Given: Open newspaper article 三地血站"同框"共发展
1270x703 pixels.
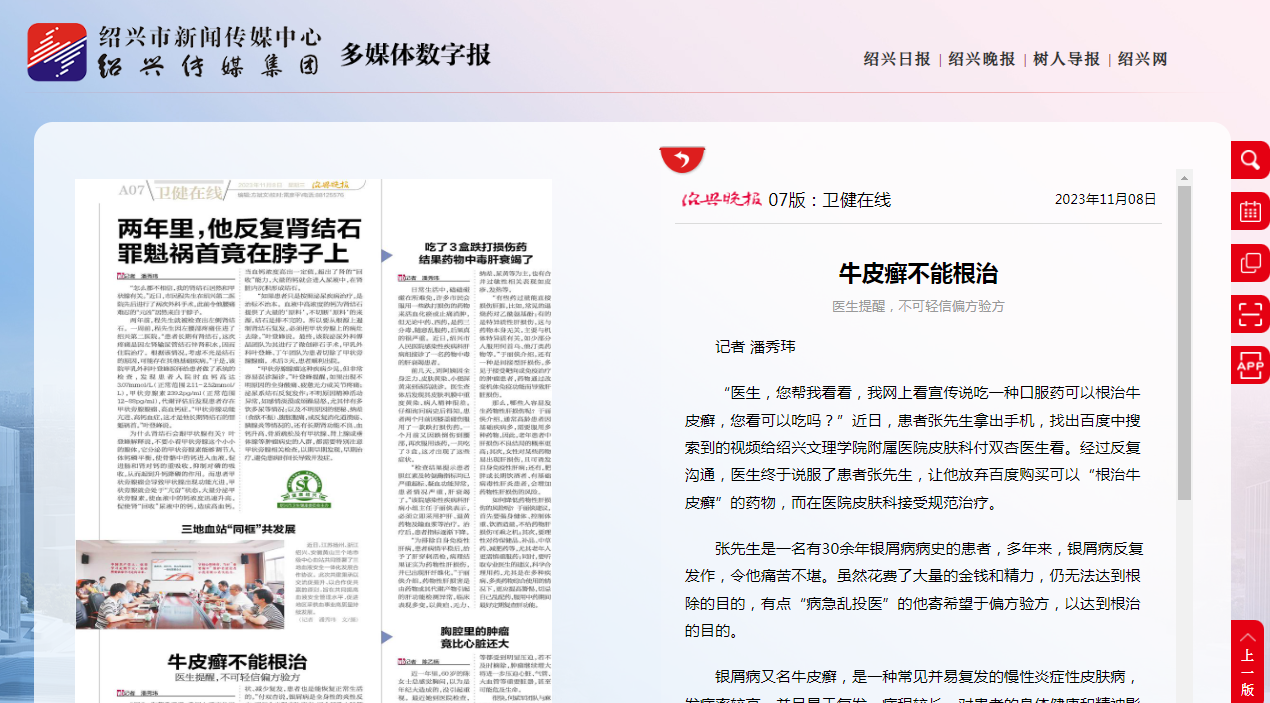Looking at the screenshot, I should [x=236, y=528].
